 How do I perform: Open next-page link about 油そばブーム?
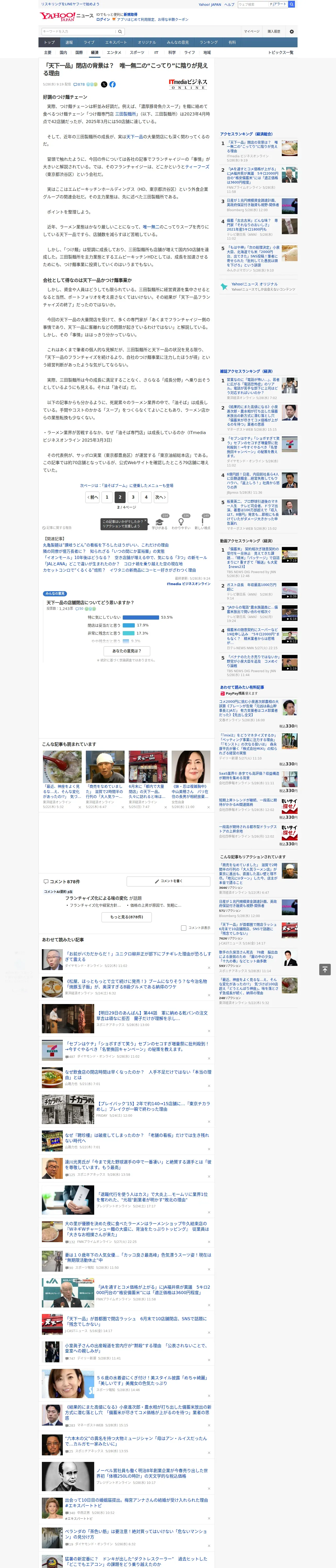(127, 486)
